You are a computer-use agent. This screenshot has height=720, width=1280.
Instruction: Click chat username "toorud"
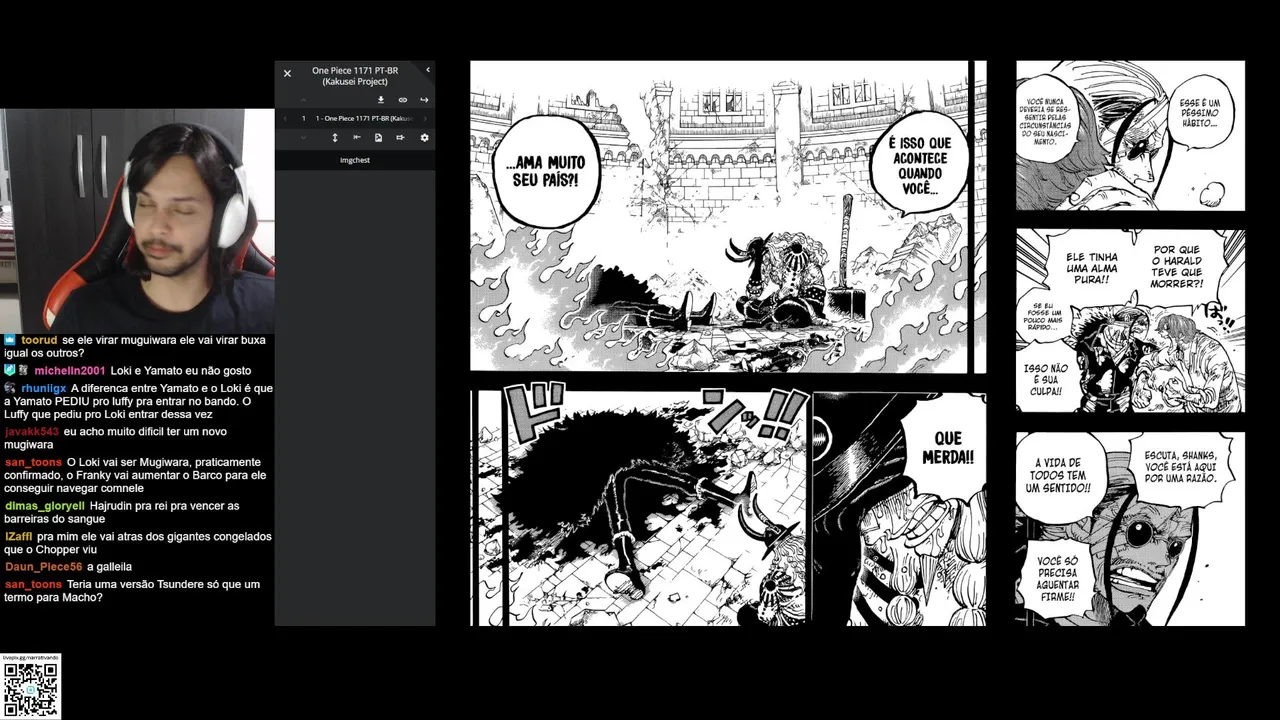(x=39, y=340)
